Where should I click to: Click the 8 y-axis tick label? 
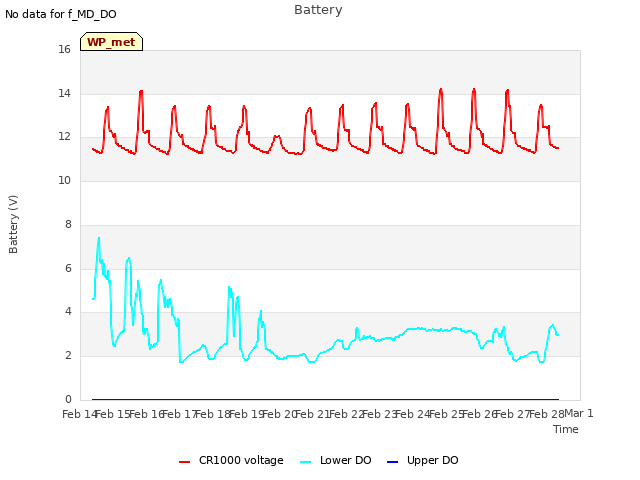(x=68, y=224)
